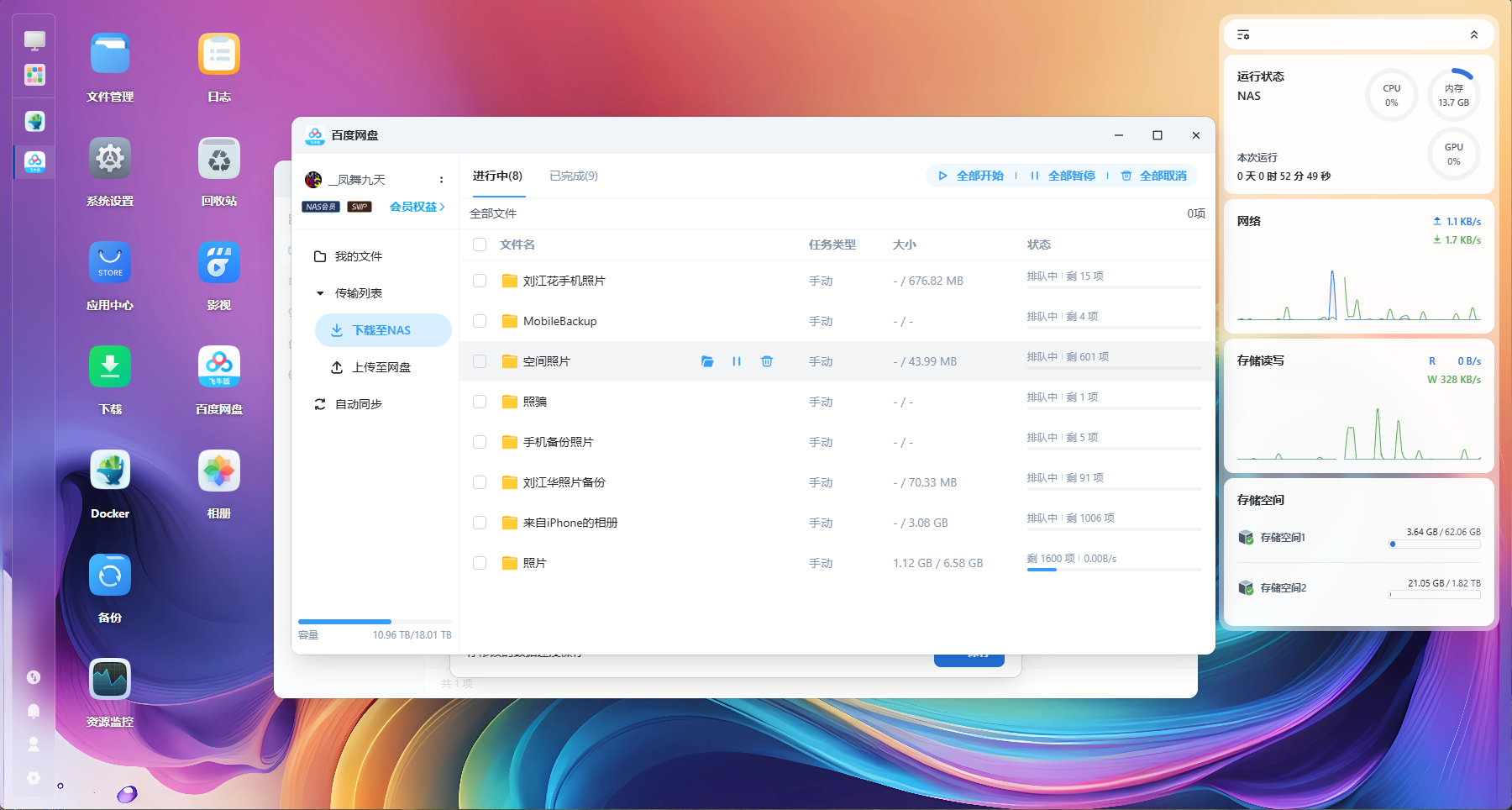Screen dimensions: 1512x810
Task: Check the 照片 row checkbox
Action: pos(480,563)
